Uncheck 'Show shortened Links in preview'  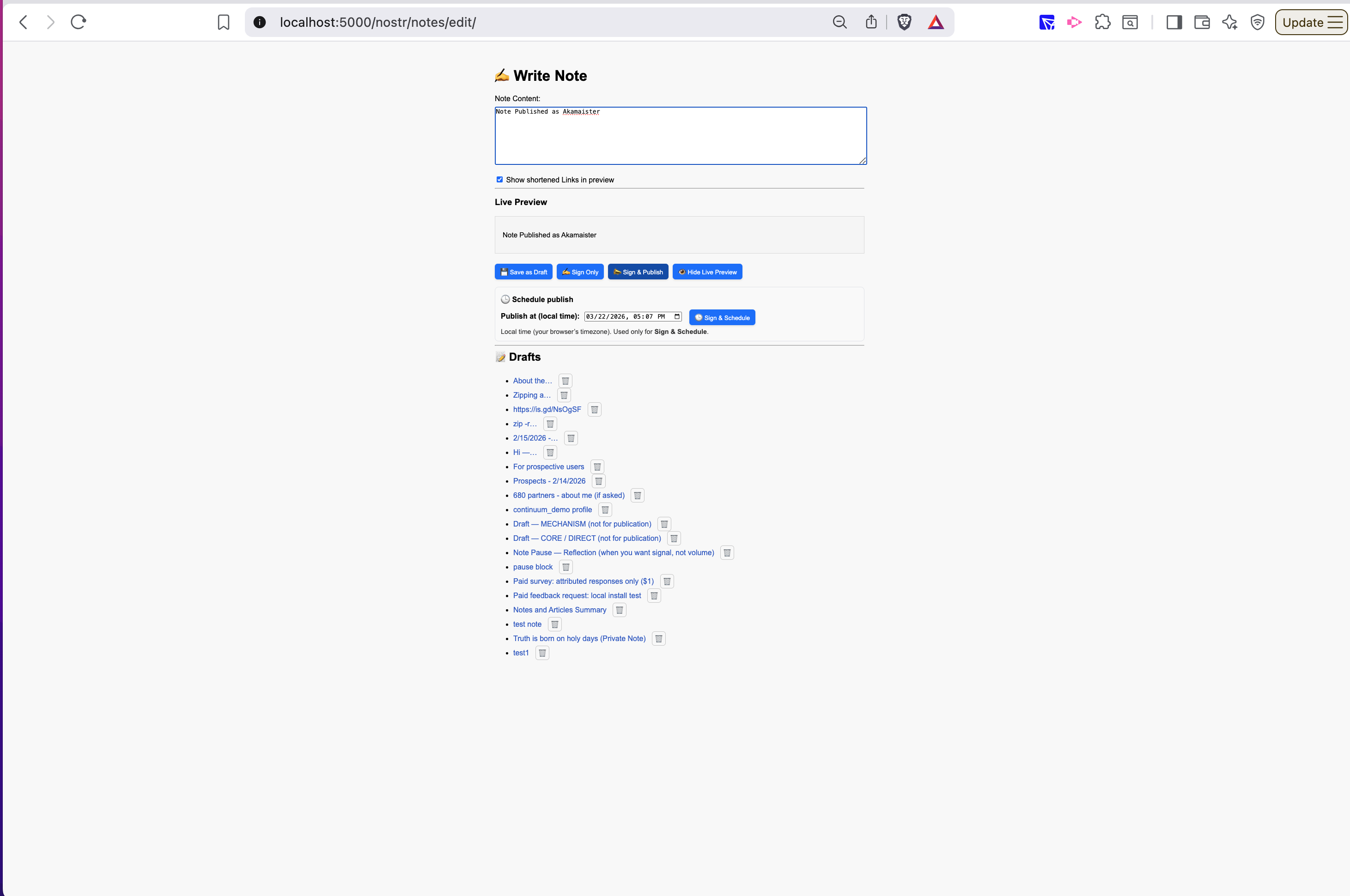pyautogui.click(x=499, y=179)
